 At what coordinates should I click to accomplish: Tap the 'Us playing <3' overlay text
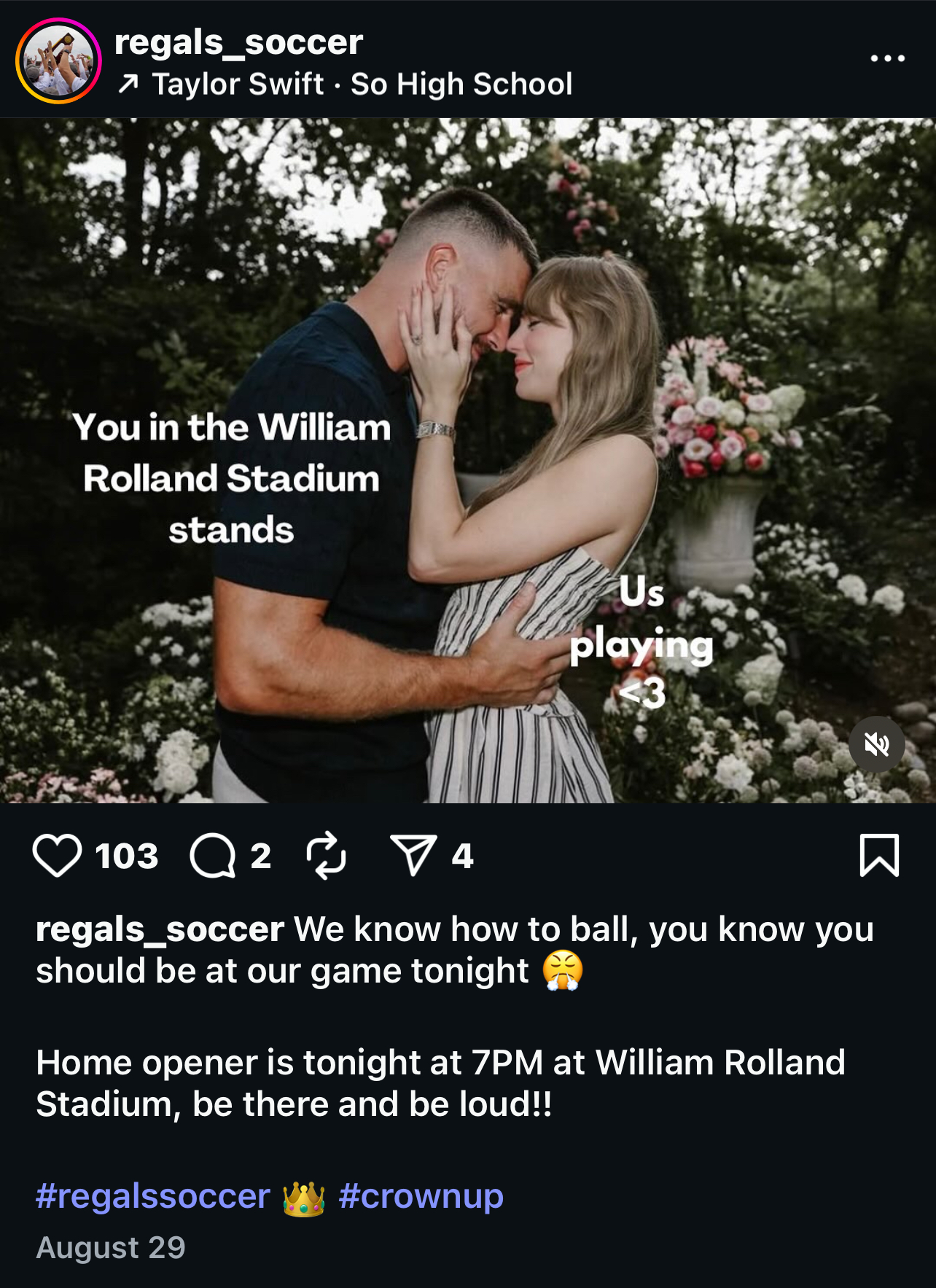(x=641, y=641)
